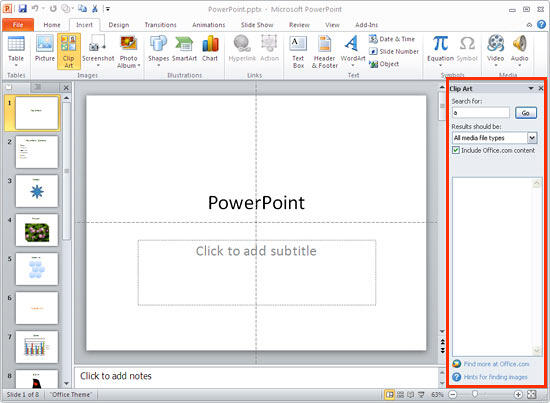The height and width of the screenshot is (403, 550).
Task: Go to next slide arrow button
Action: click(442, 350)
